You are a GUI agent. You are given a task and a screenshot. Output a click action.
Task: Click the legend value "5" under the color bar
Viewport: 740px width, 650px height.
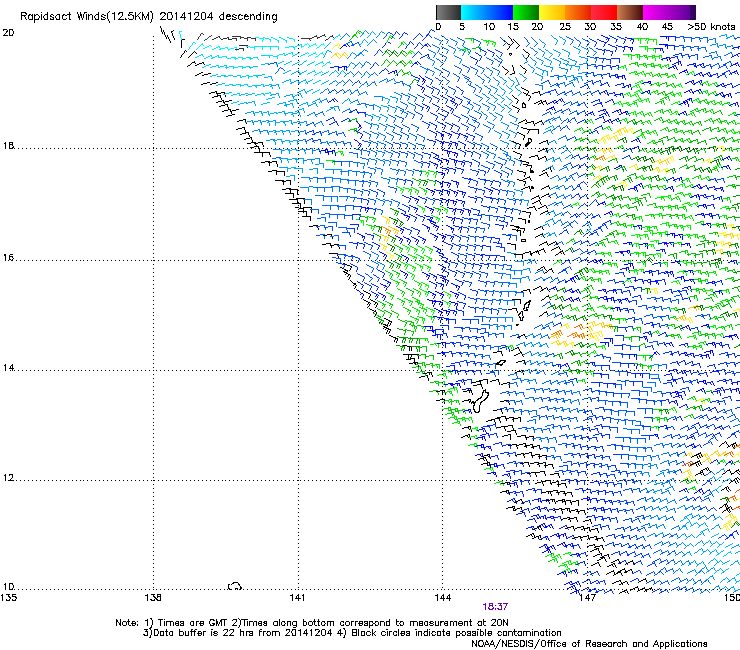point(462,27)
